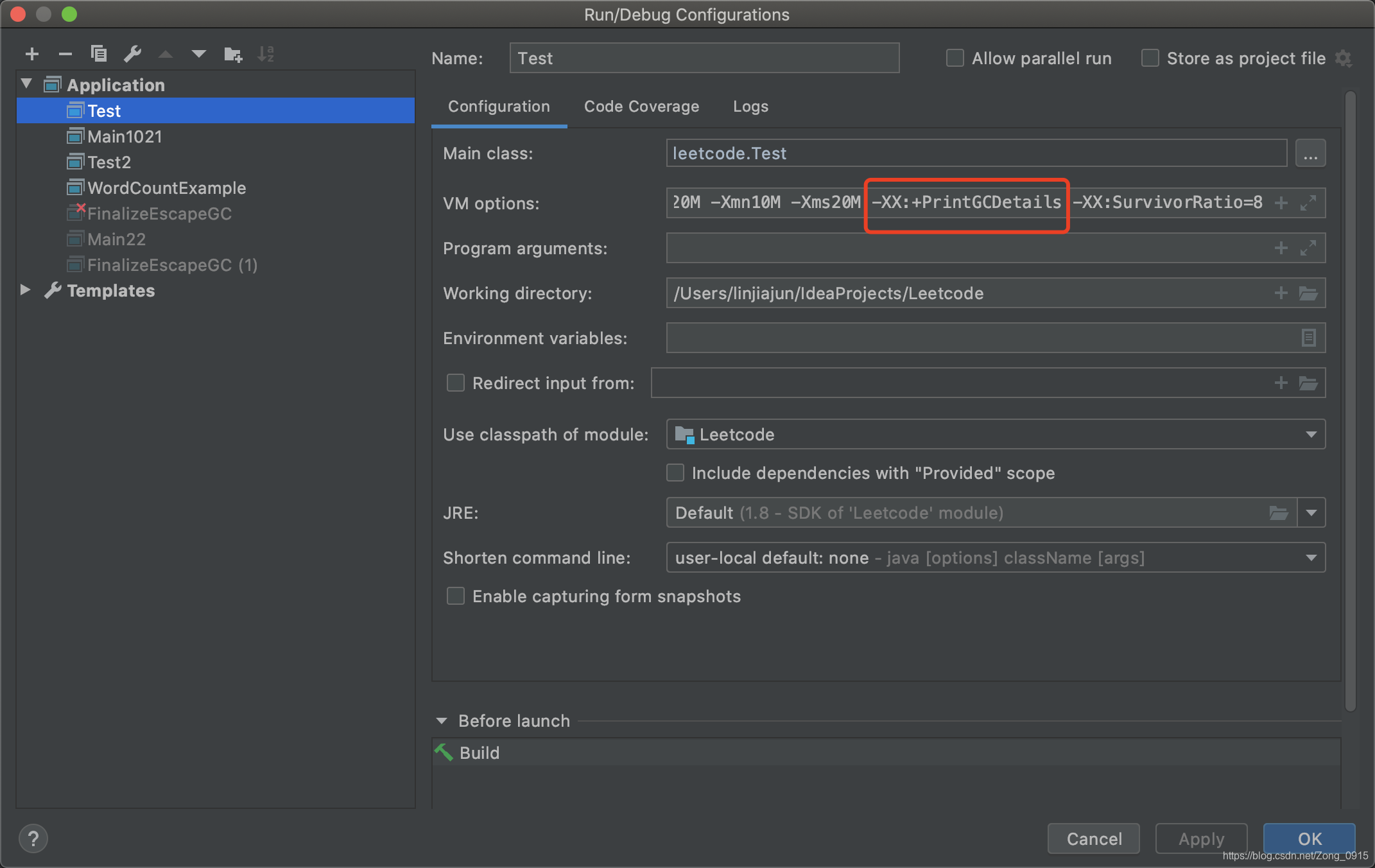Remove the selected configuration with minus icon
Image resolution: width=1375 pixels, height=868 pixels.
[x=65, y=54]
